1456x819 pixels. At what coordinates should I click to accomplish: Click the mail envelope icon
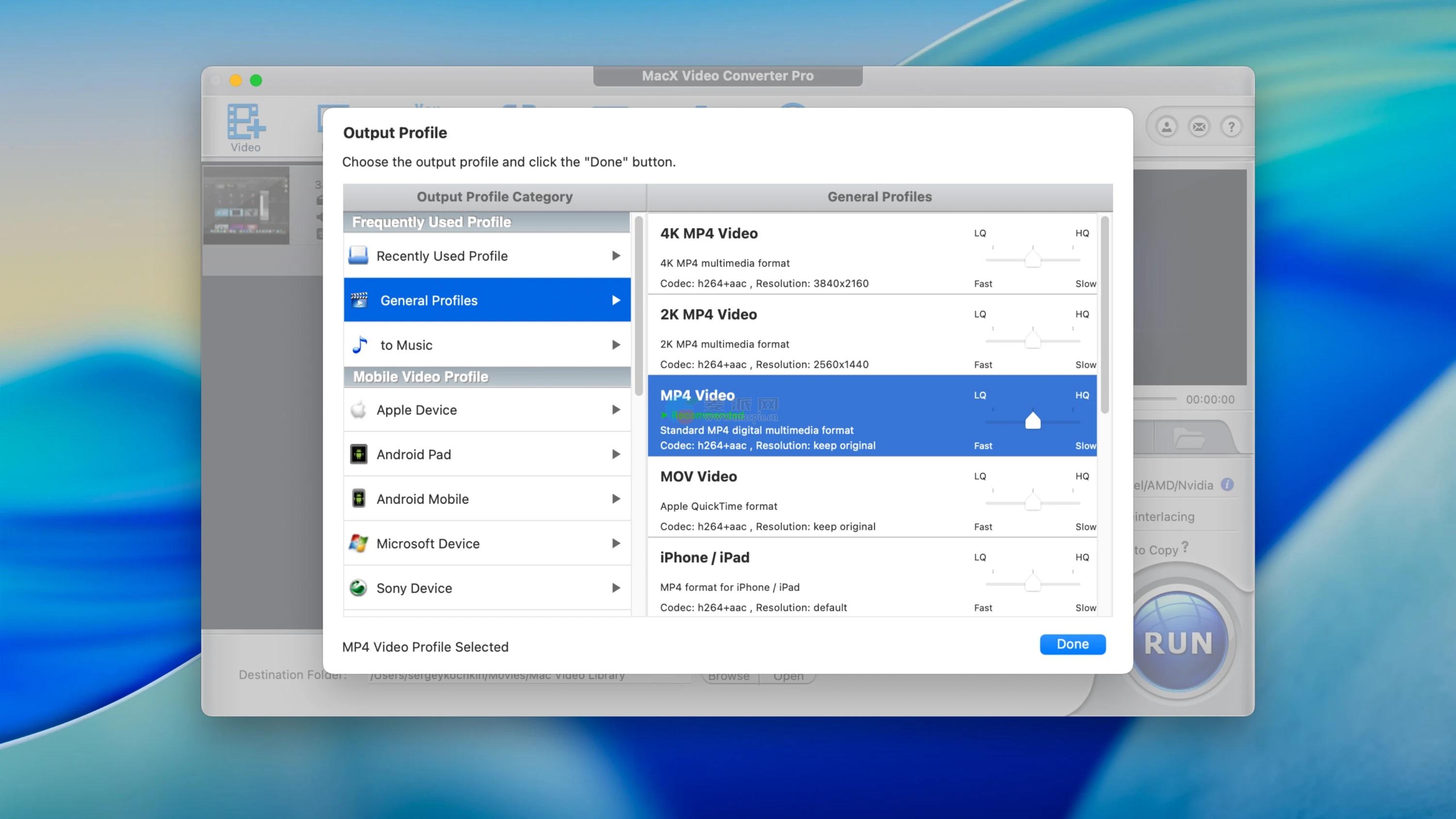pyautogui.click(x=1199, y=127)
